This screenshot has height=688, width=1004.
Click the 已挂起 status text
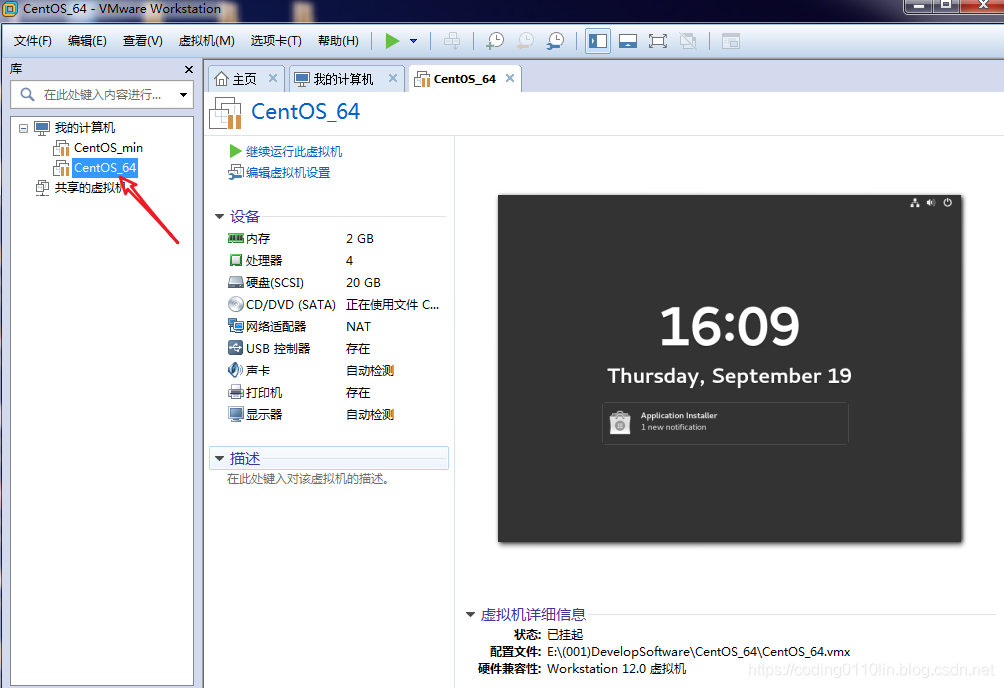565,635
